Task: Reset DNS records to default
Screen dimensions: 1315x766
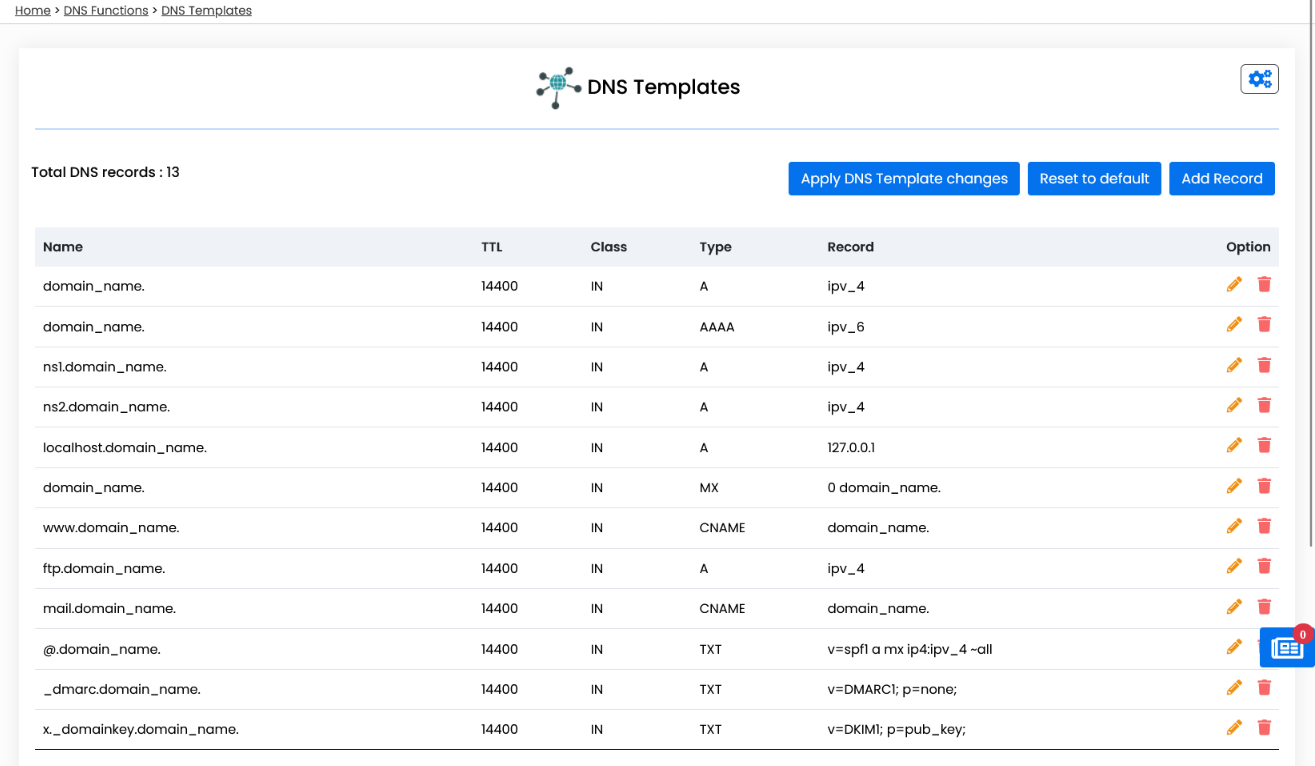Action: (1094, 178)
